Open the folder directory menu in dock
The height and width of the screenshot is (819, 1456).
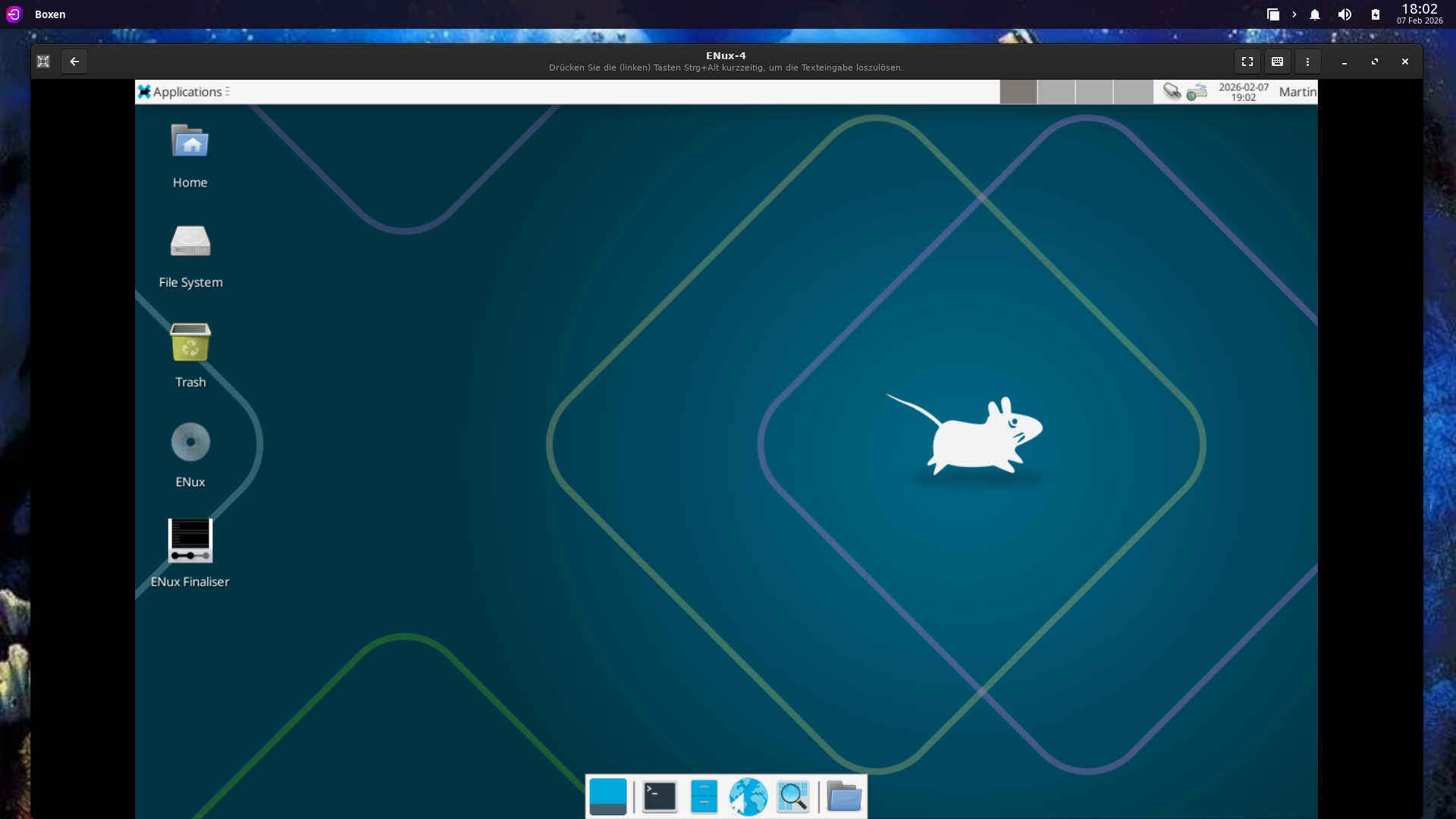coord(843,797)
